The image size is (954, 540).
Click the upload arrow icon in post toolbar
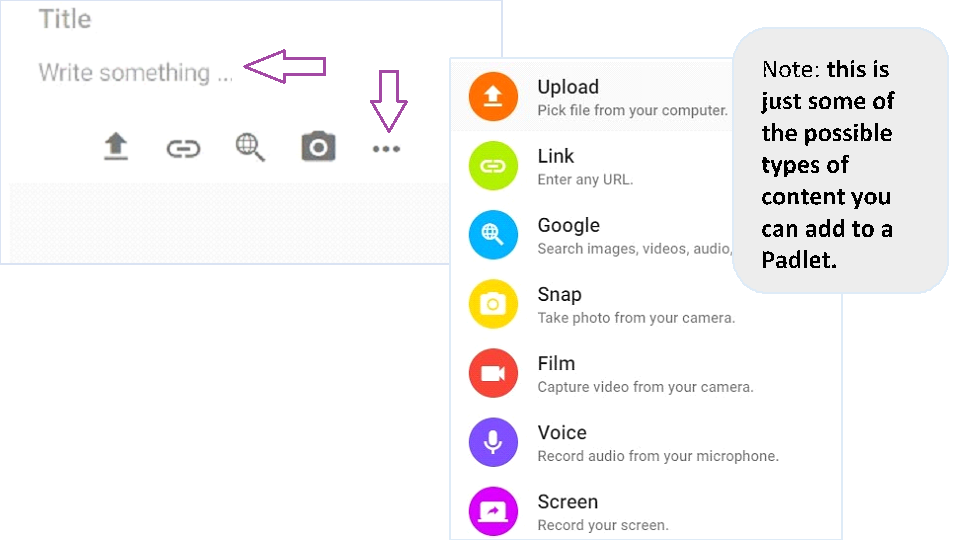116,147
